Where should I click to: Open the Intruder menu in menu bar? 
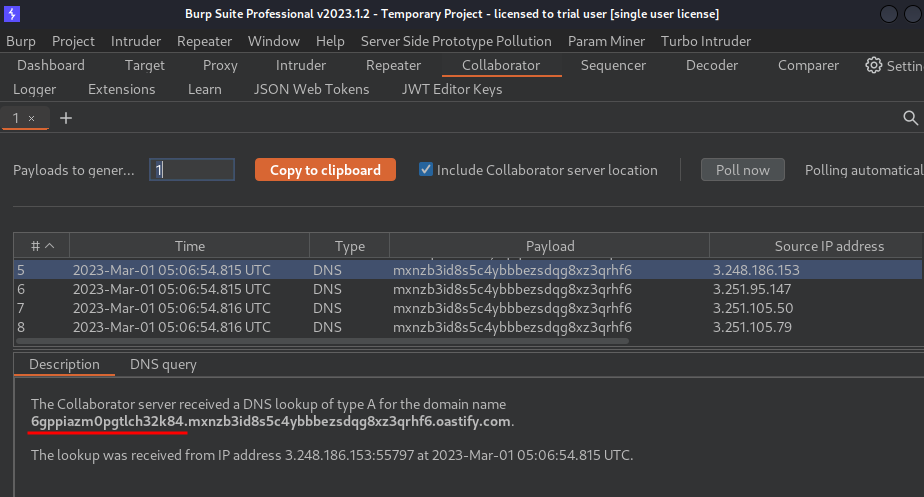136,41
